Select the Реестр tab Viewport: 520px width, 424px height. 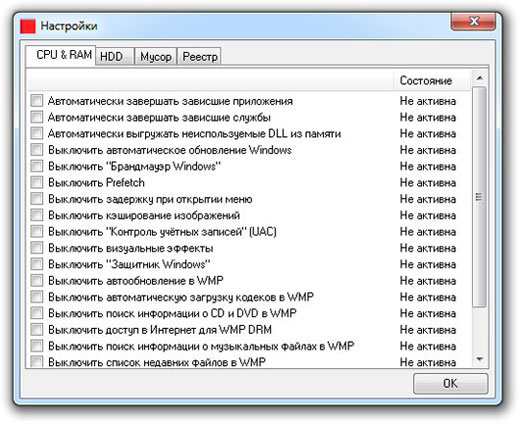click(x=200, y=56)
